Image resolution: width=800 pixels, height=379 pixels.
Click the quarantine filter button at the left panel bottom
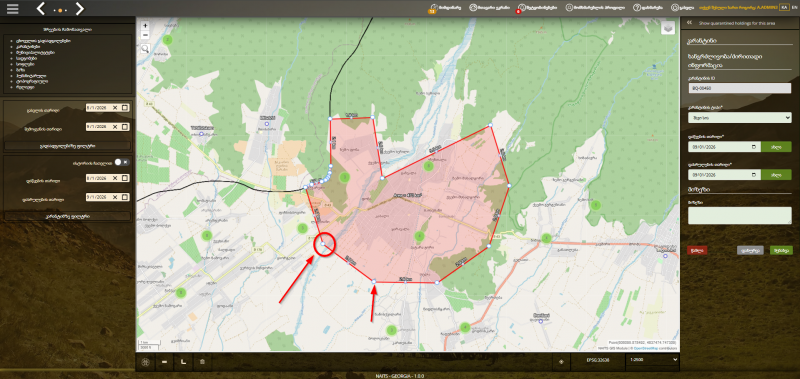67,216
